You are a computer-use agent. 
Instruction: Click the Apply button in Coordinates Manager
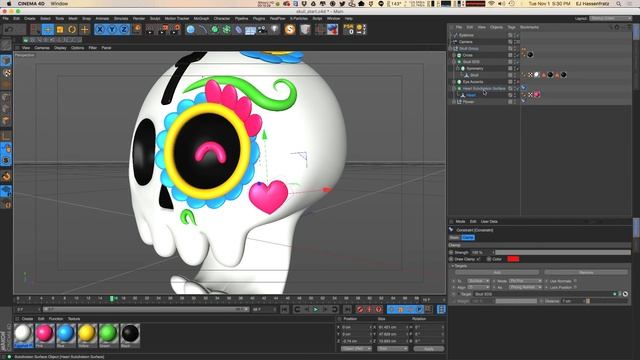pyautogui.click(x=429, y=349)
